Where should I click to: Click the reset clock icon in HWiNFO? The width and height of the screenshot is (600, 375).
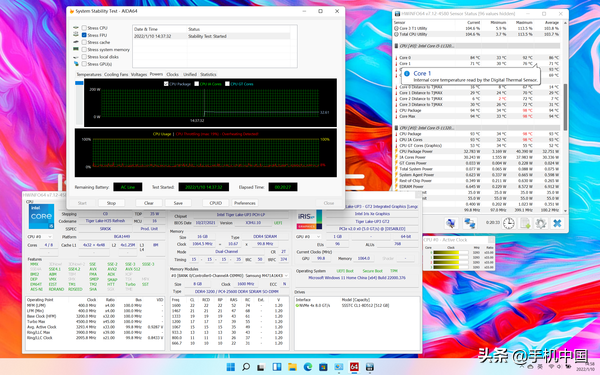(509, 223)
